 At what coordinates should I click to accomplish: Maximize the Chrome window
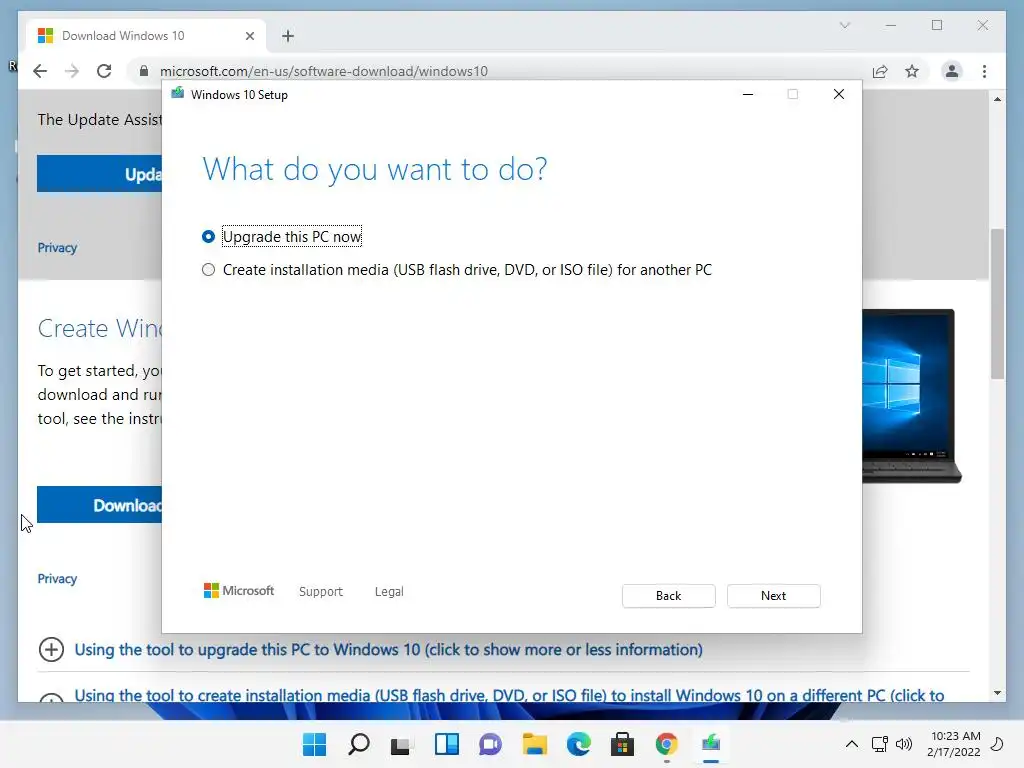[937, 25]
